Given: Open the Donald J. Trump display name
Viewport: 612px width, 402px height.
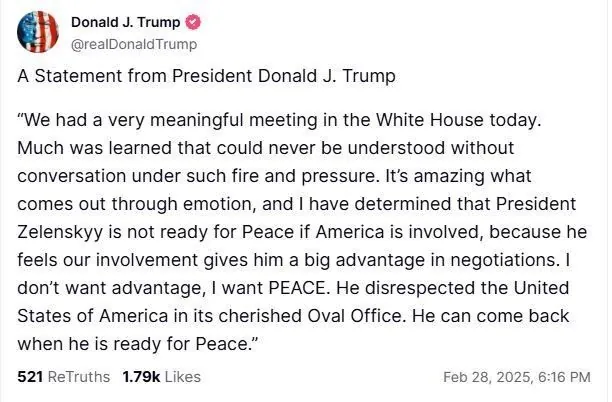Looking at the screenshot, I should (x=125, y=22).
